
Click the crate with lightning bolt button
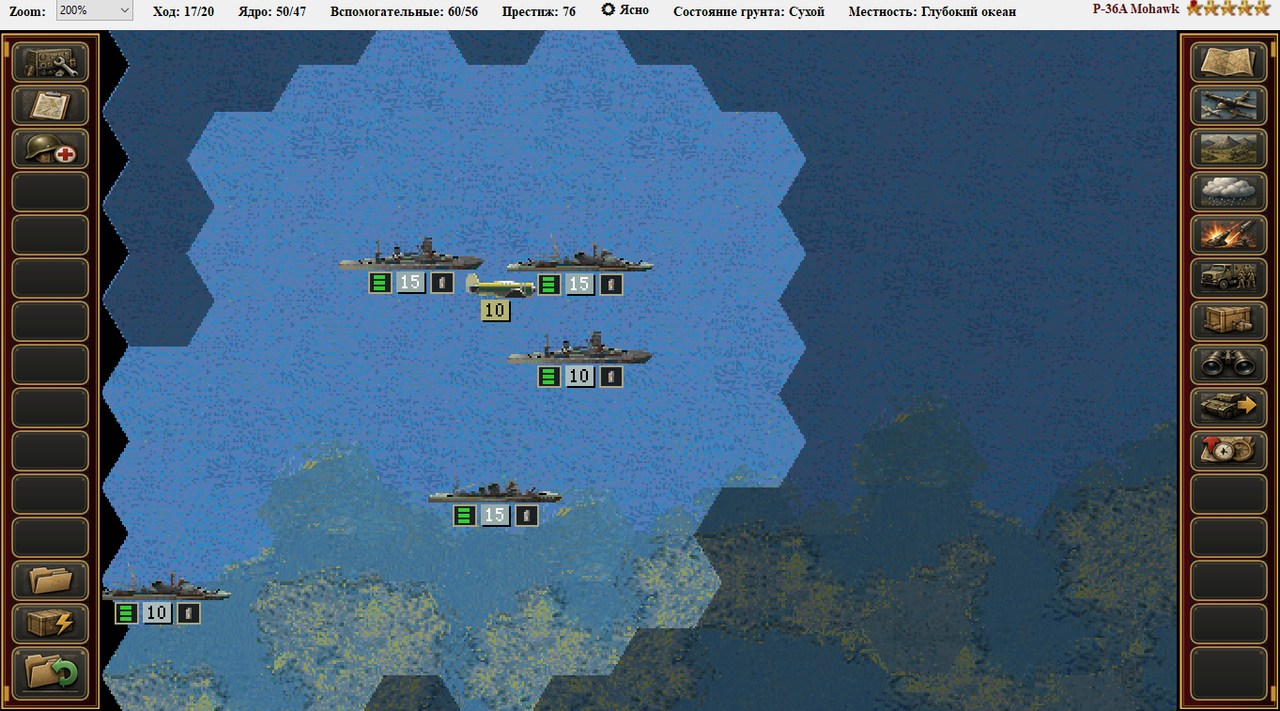point(50,623)
